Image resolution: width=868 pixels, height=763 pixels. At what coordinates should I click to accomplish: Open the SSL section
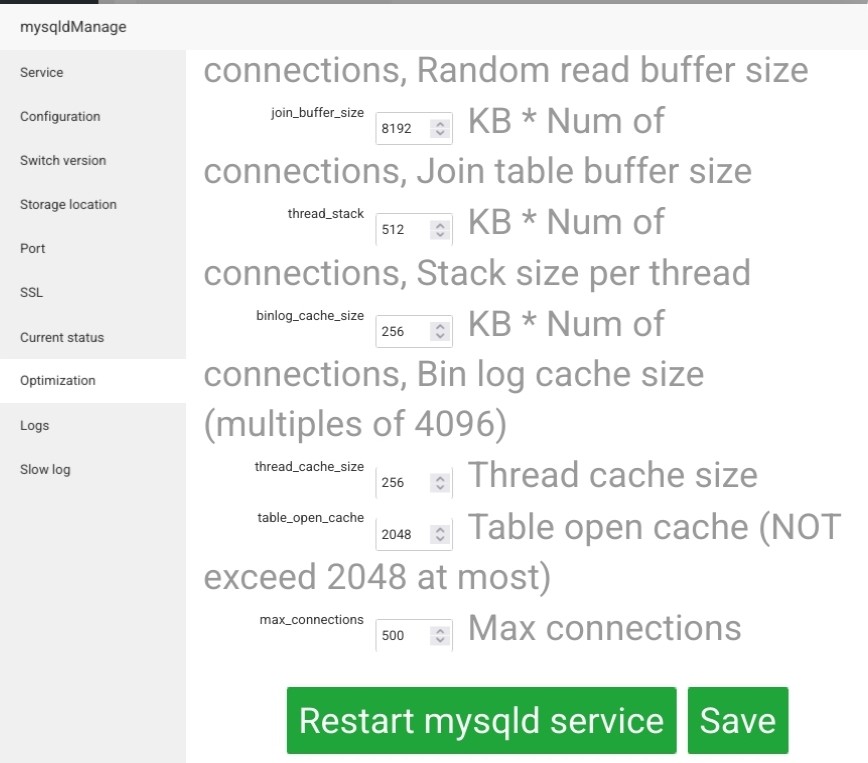pyautogui.click(x=31, y=293)
